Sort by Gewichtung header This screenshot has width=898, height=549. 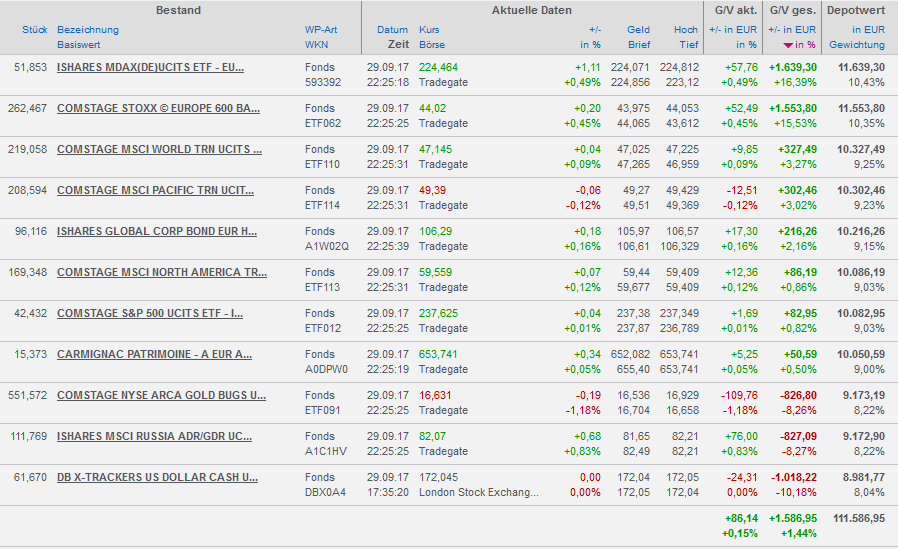click(x=856, y=45)
